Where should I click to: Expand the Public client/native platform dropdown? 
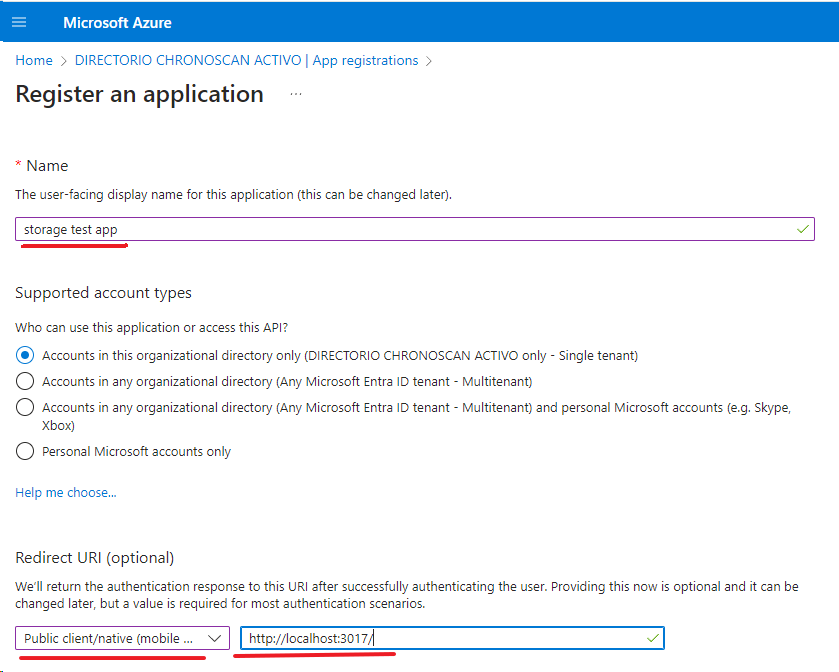pyautogui.click(x=122, y=638)
